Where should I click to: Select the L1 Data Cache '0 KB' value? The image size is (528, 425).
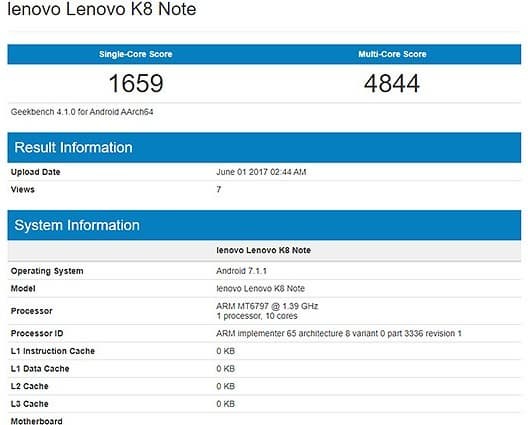tap(226, 369)
